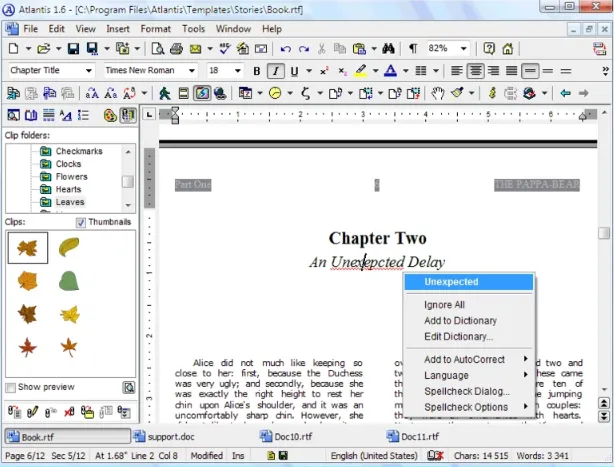Select the green leaf clip thumbnail
Viewport: 614px width, 467px height.
tap(69, 281)
